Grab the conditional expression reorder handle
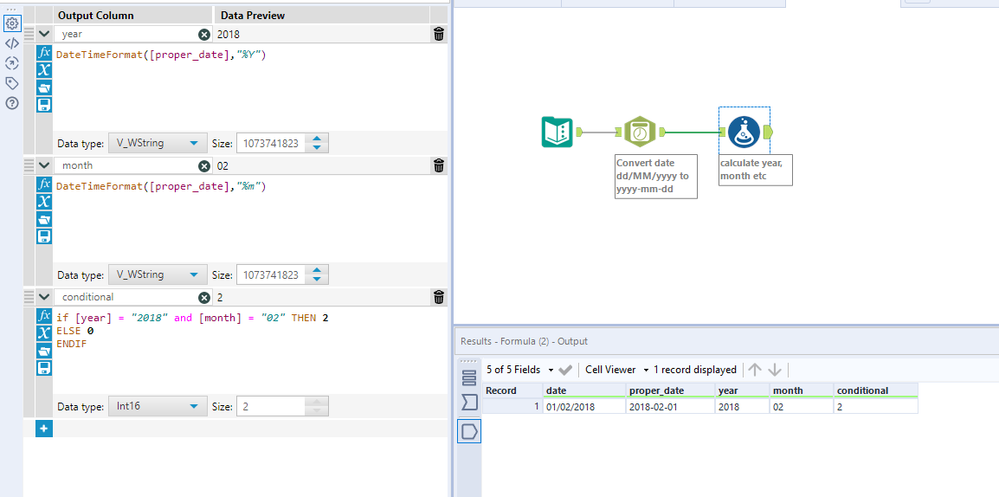999x497 pixels. coord(29,297)
